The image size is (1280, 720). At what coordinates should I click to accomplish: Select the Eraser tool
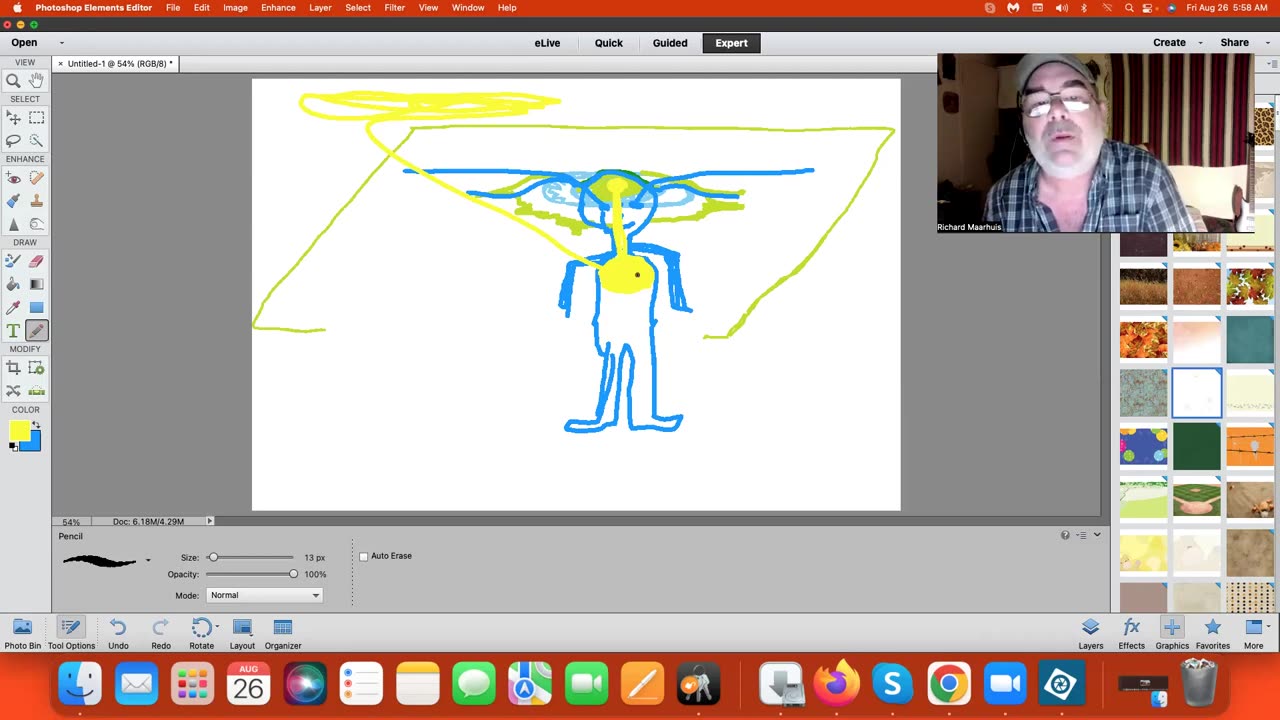click(x=37, y=261)
